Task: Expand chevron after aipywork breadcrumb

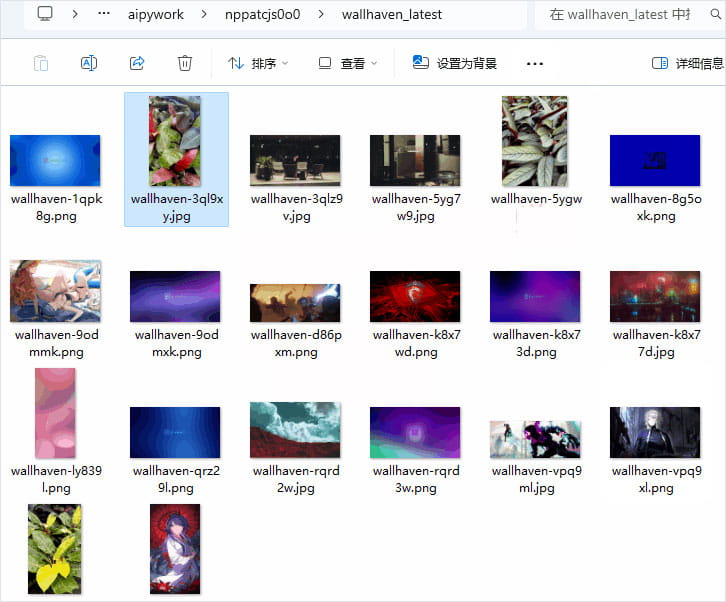Action: (x=204, y=14)
